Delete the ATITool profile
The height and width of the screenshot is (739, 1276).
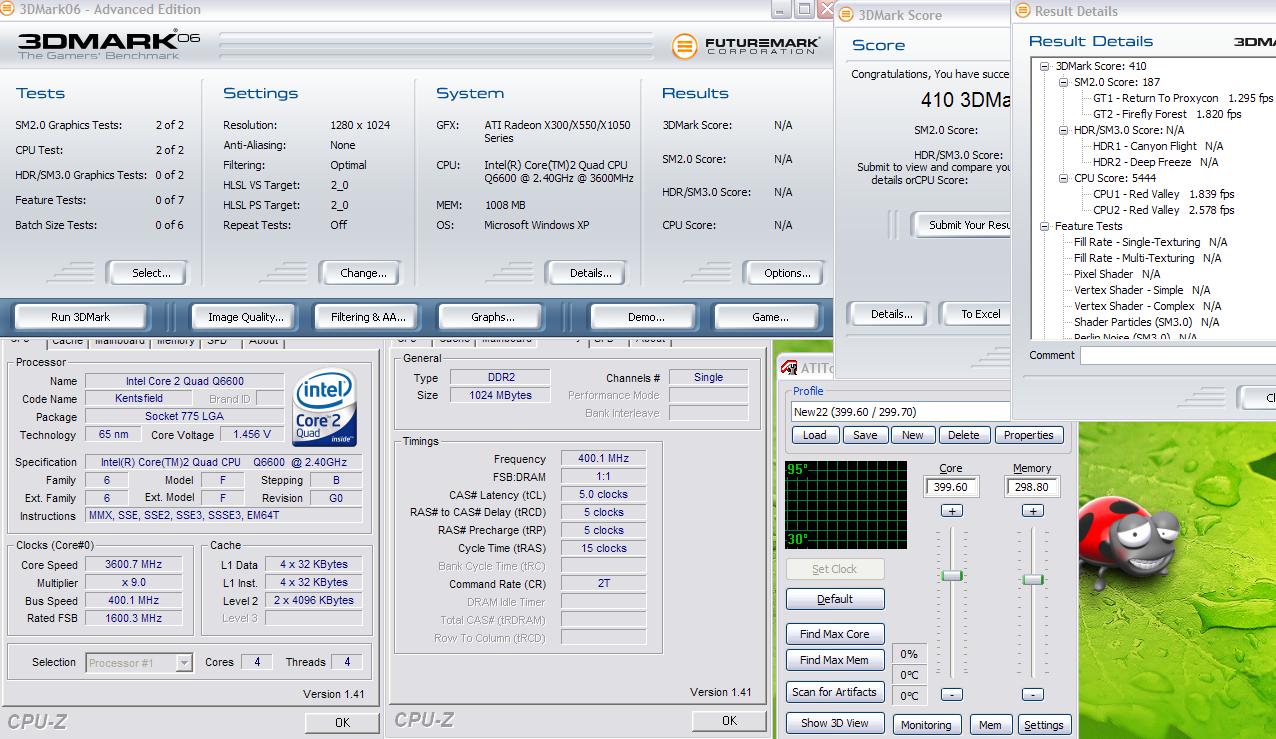[963, 435]
